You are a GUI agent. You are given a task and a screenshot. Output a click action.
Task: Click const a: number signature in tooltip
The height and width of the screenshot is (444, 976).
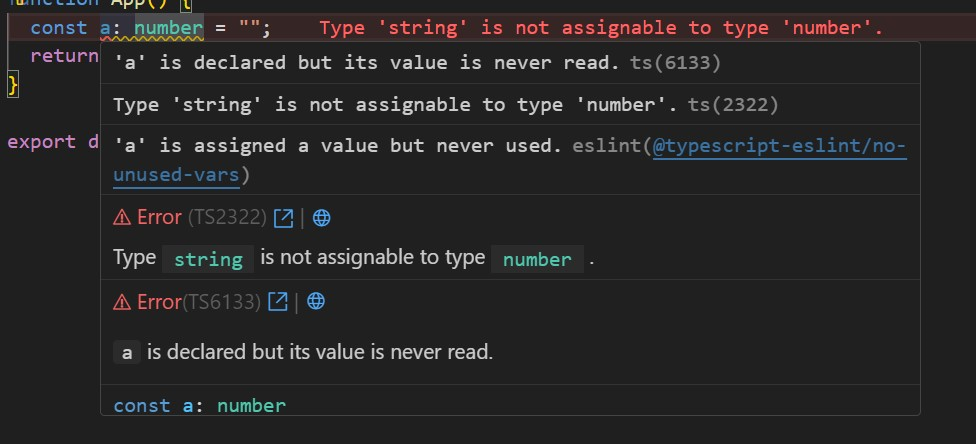[x=200, y=406]
